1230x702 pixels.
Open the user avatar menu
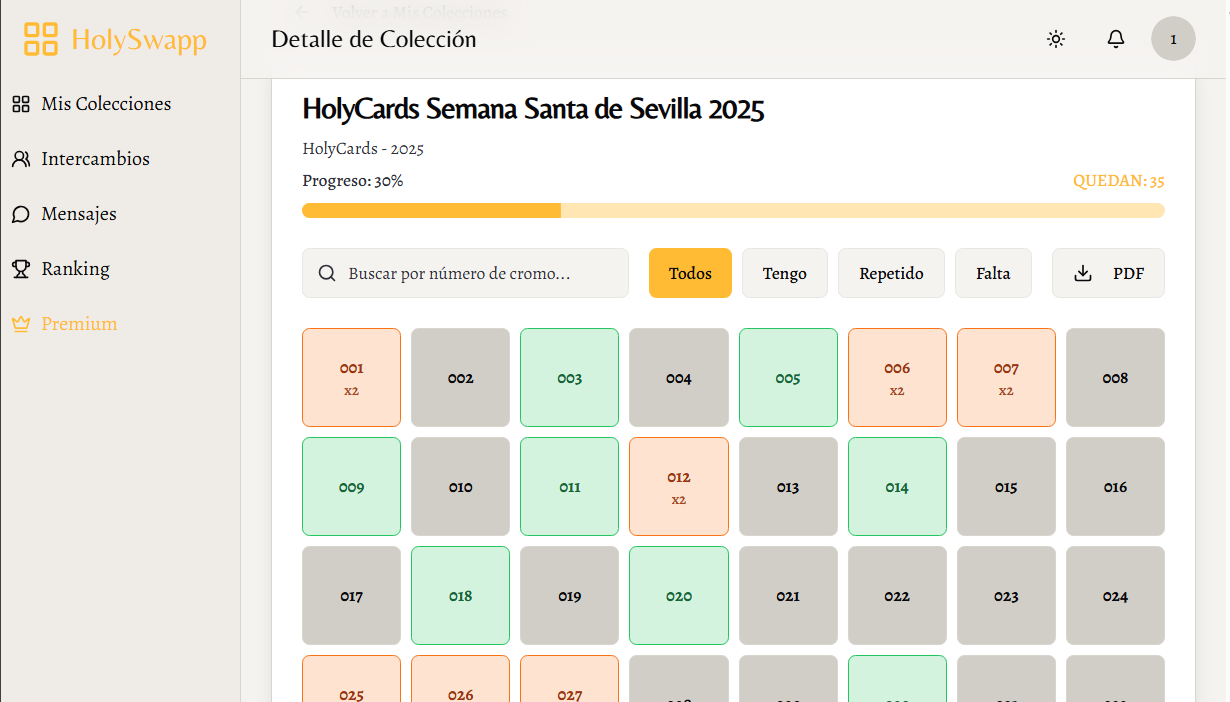(x=1173, y=39)
